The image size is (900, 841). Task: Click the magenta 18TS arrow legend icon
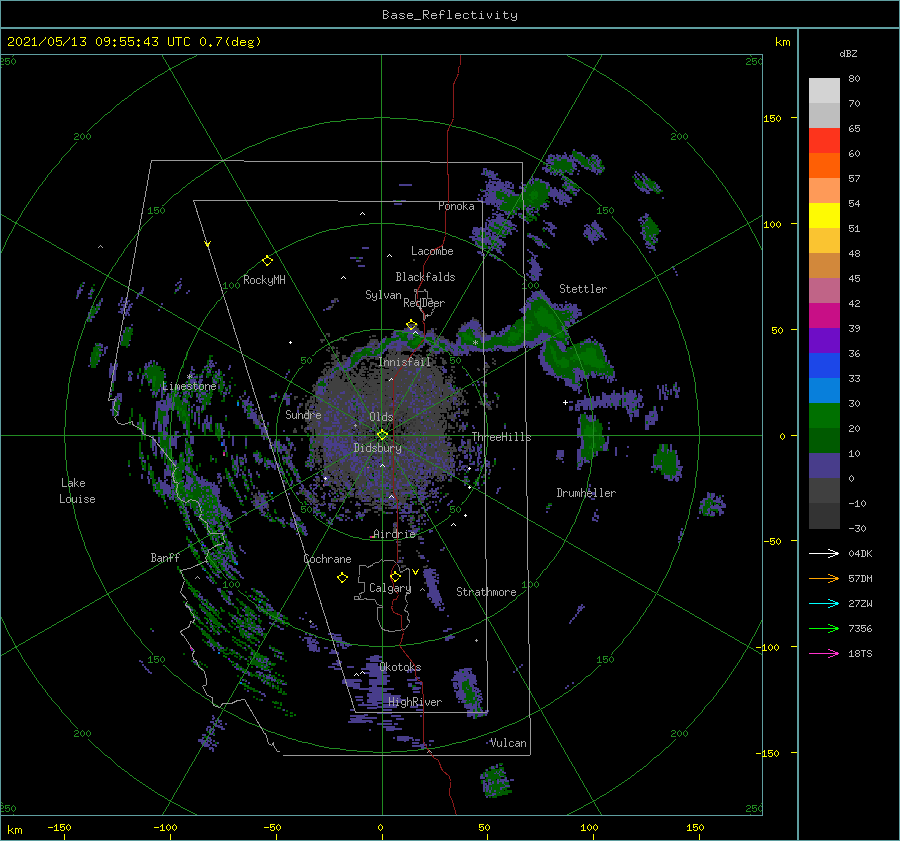(824, 653)
